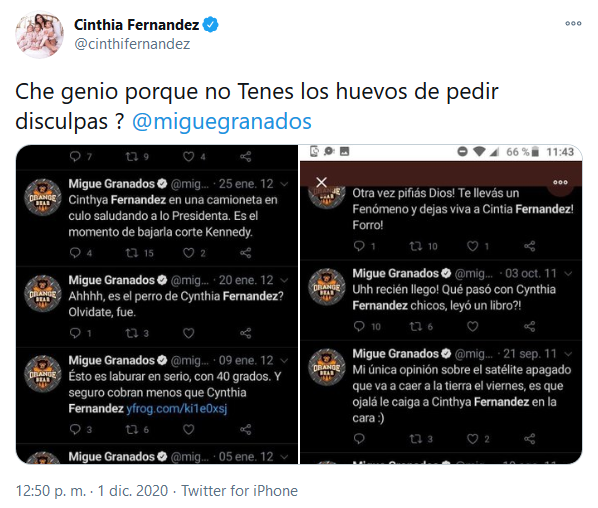The image size is (598, 508).
Task: Click the @cinthifernandez handle
Action: 132,44
